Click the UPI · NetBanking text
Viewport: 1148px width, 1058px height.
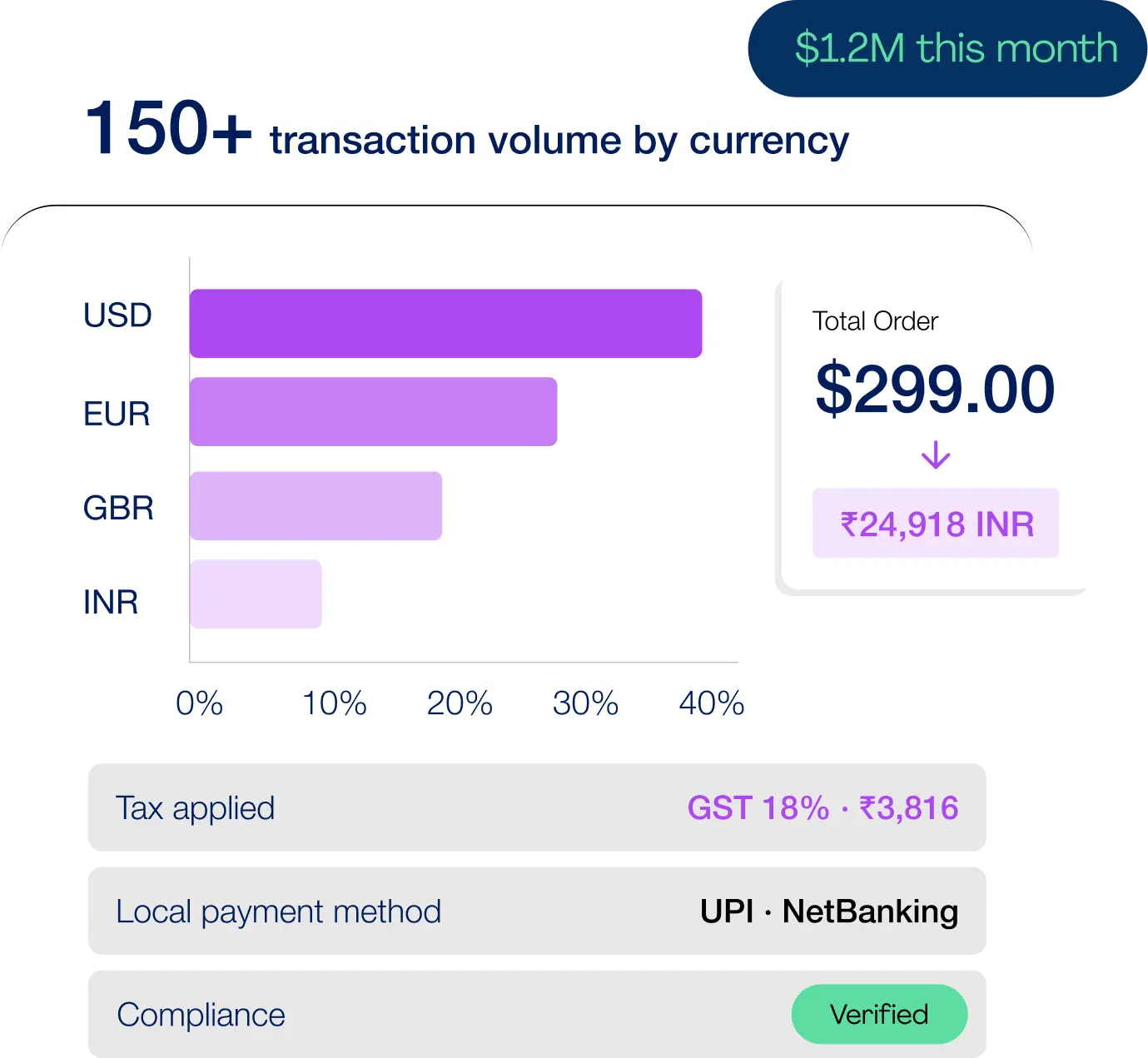(829, 911)
